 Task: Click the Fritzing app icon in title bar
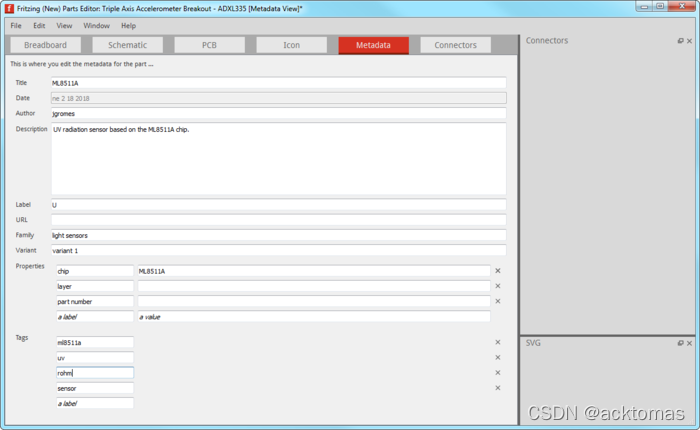(x=9, y=8)
